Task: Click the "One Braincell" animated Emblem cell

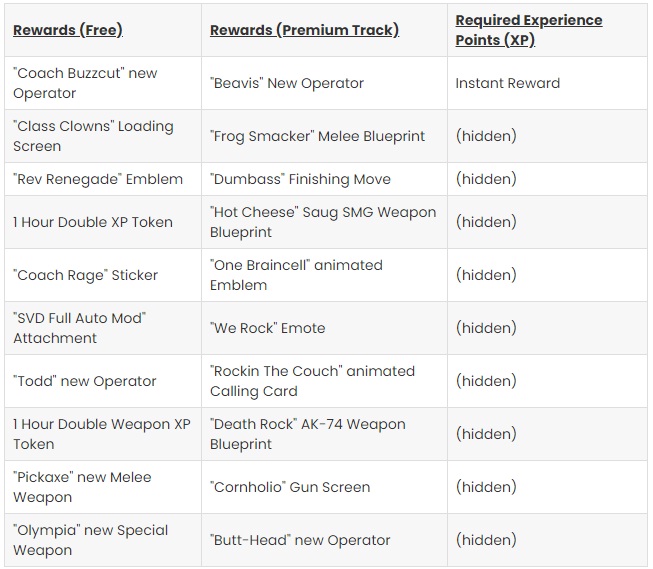Action: (324, 275)
